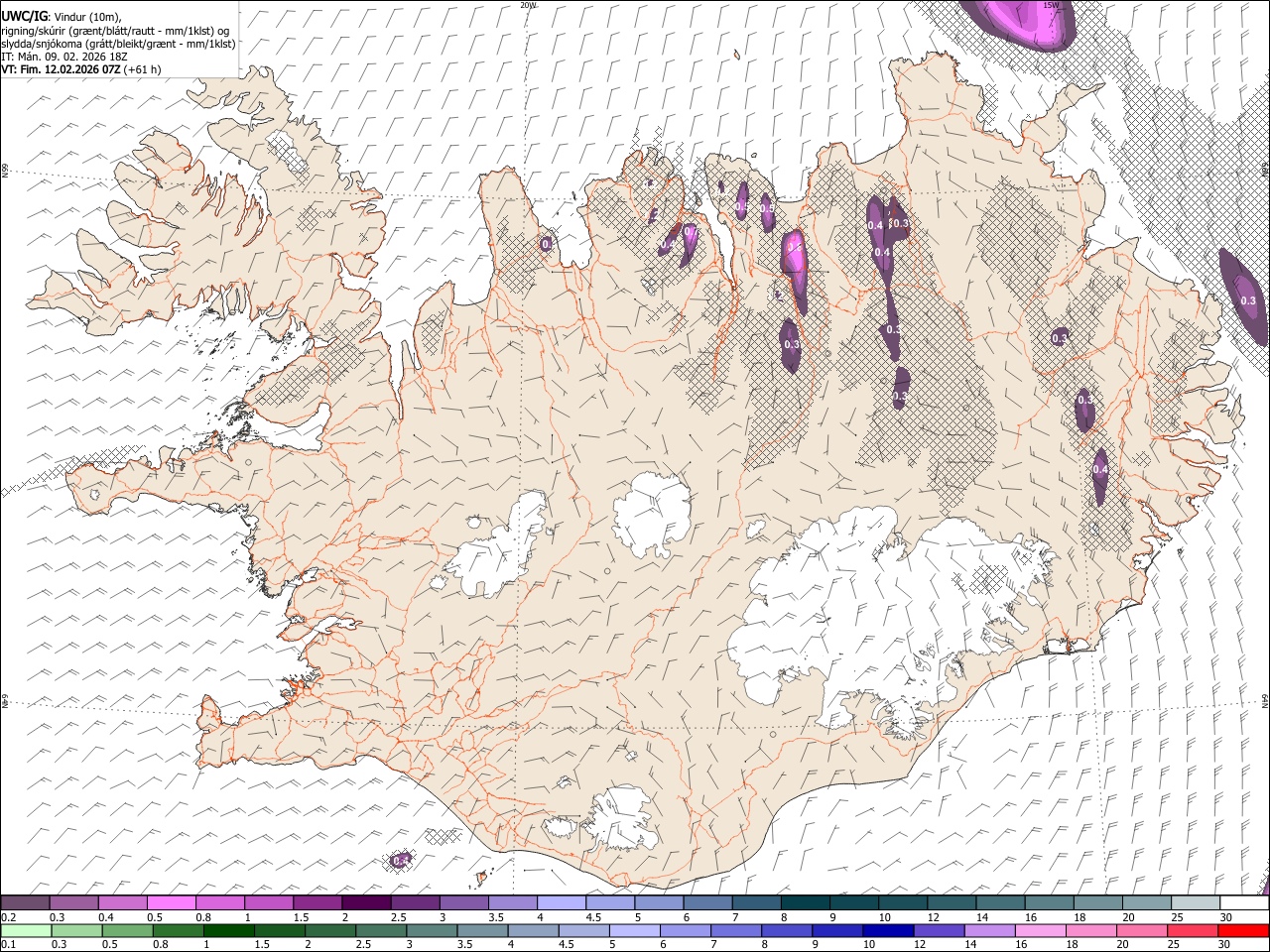Viewport: 1270px width, 952px height.
Task: Click the "VT: Fim. 12.02.2026 07Z (+61 h)" line
Action: click(x=81, y=69)
